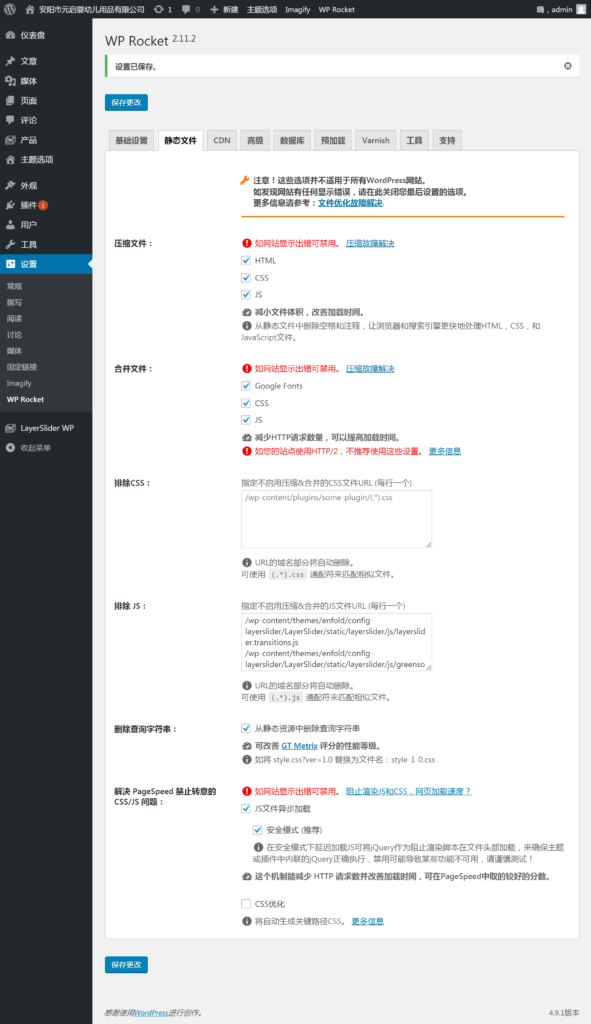Open Appearance (外观) brush icon
This screenshot has height=1024, width=591.
pyautogui.click(x=10, y=185)
